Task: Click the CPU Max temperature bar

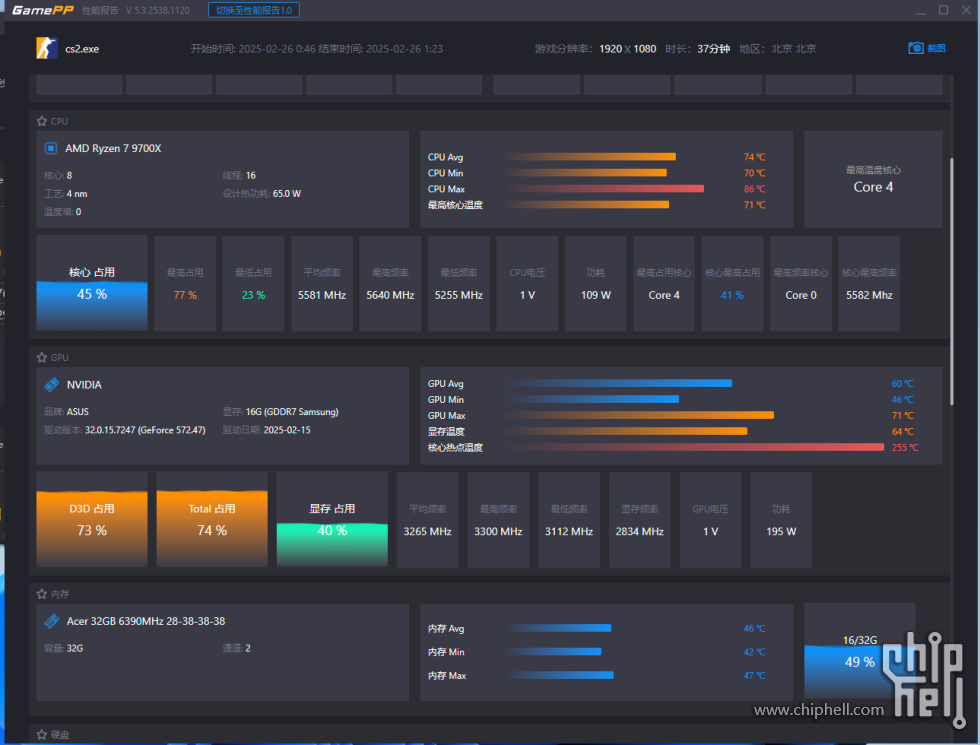Action: tap(606, 189)
